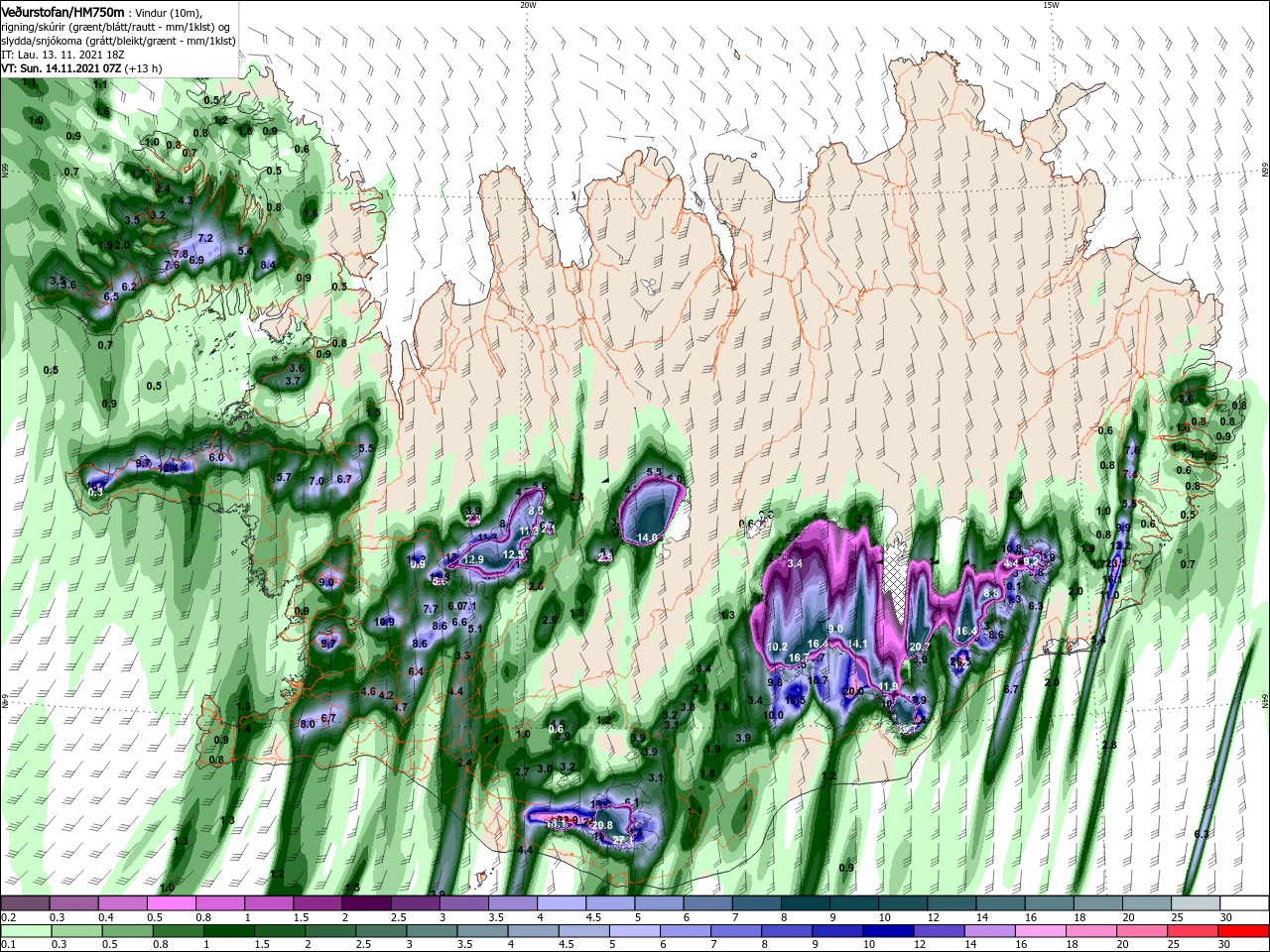Select the dark teal swatch starting at 8, upper legend

tap(805, 903)
